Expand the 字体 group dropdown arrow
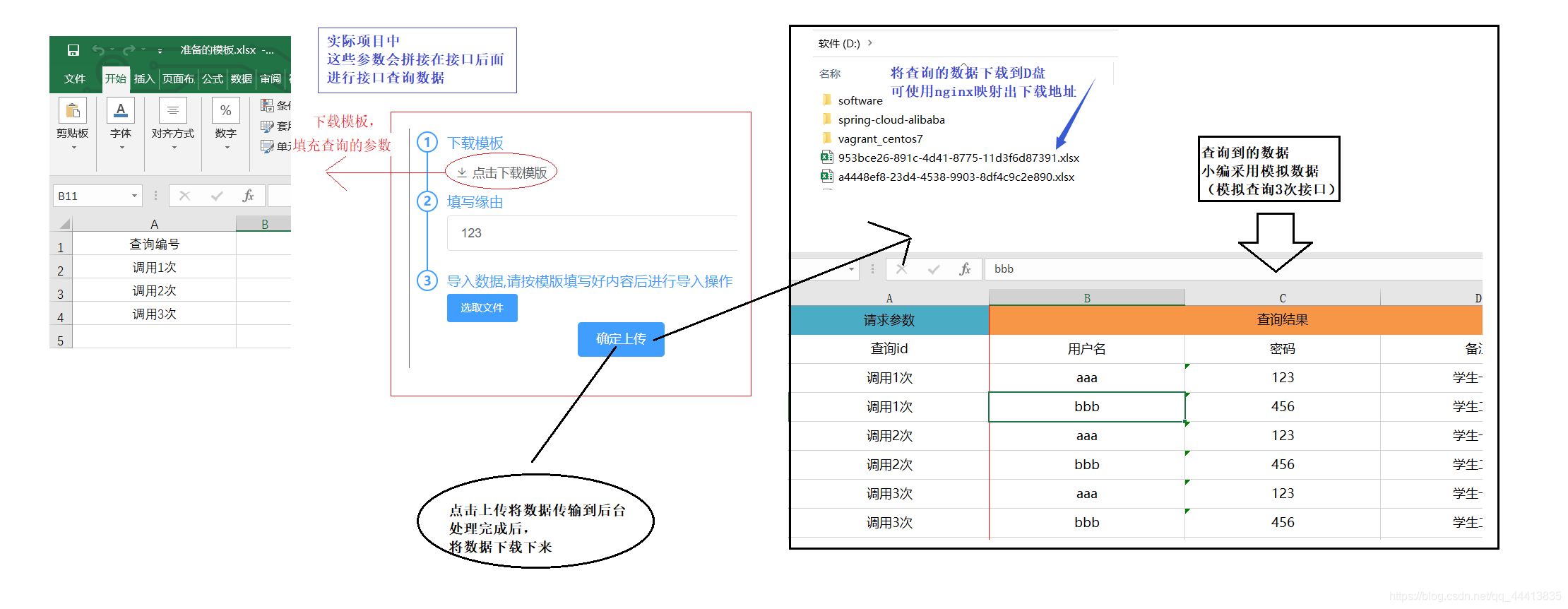 121,147
